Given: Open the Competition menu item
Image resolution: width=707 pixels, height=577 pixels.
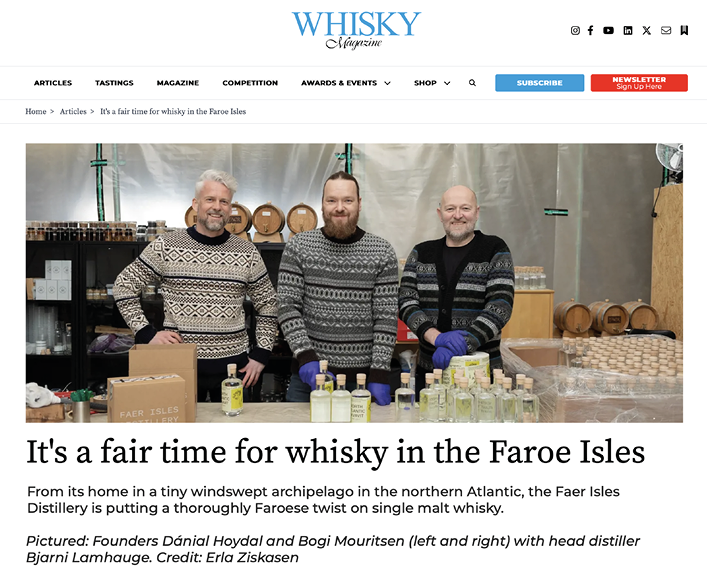Looking at the screenshot, I should pyautogui.click(x=250, y=83).
